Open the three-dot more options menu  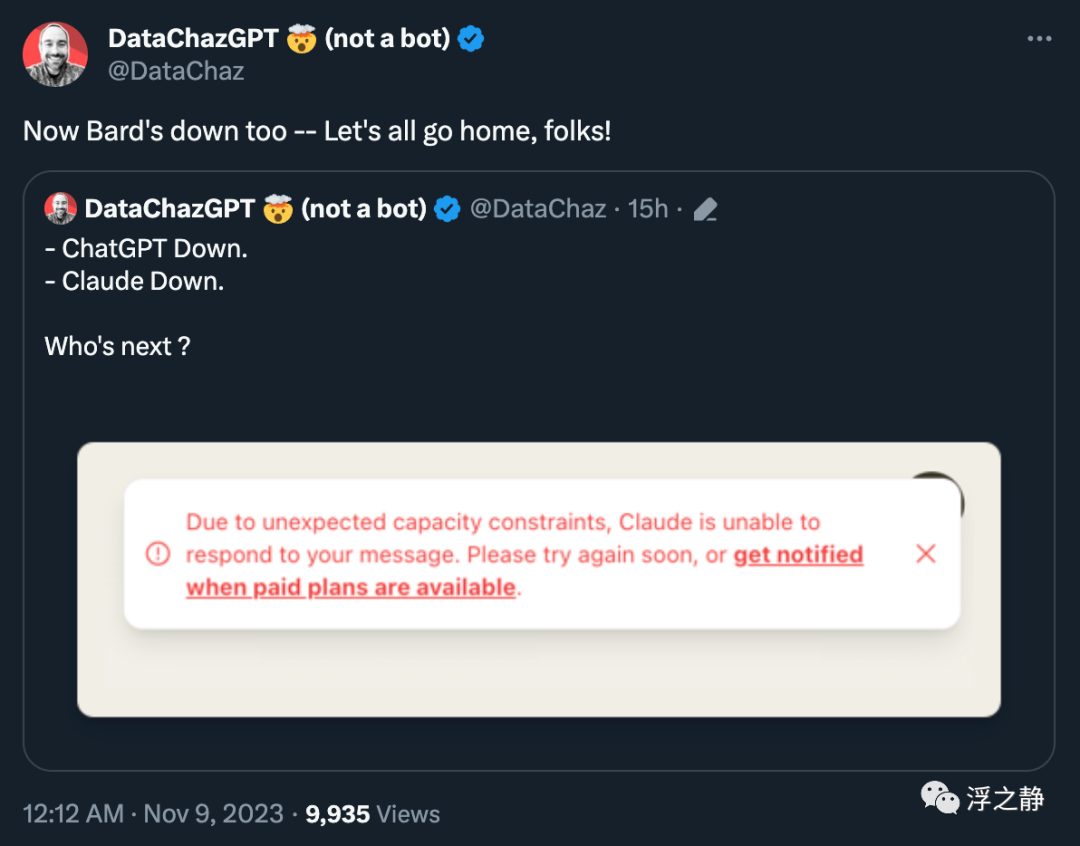pos(1039,39)
